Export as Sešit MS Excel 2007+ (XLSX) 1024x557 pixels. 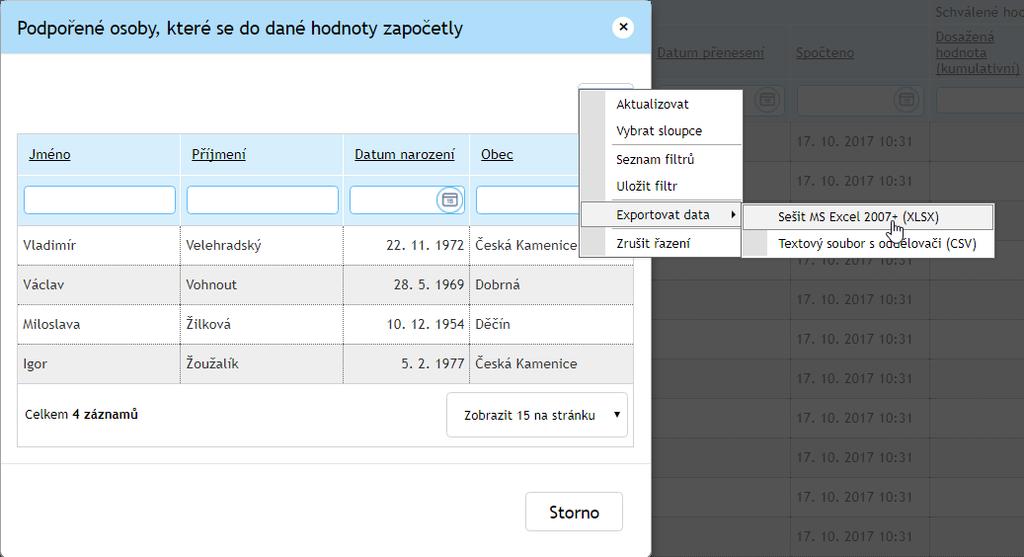pyautogui.click(x=868, y=217)
